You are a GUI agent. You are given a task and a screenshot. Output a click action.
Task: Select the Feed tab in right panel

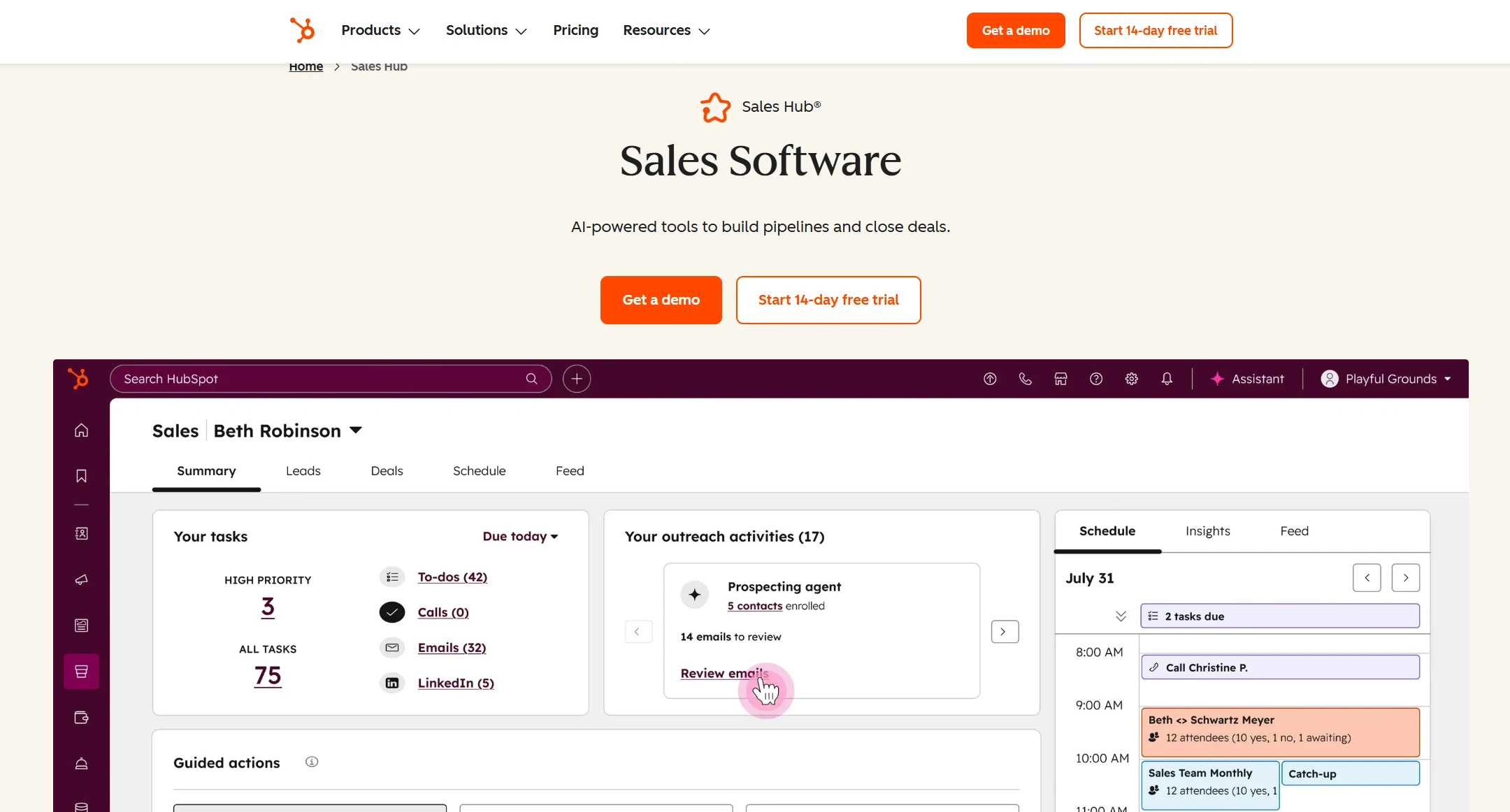[1295, 531]
